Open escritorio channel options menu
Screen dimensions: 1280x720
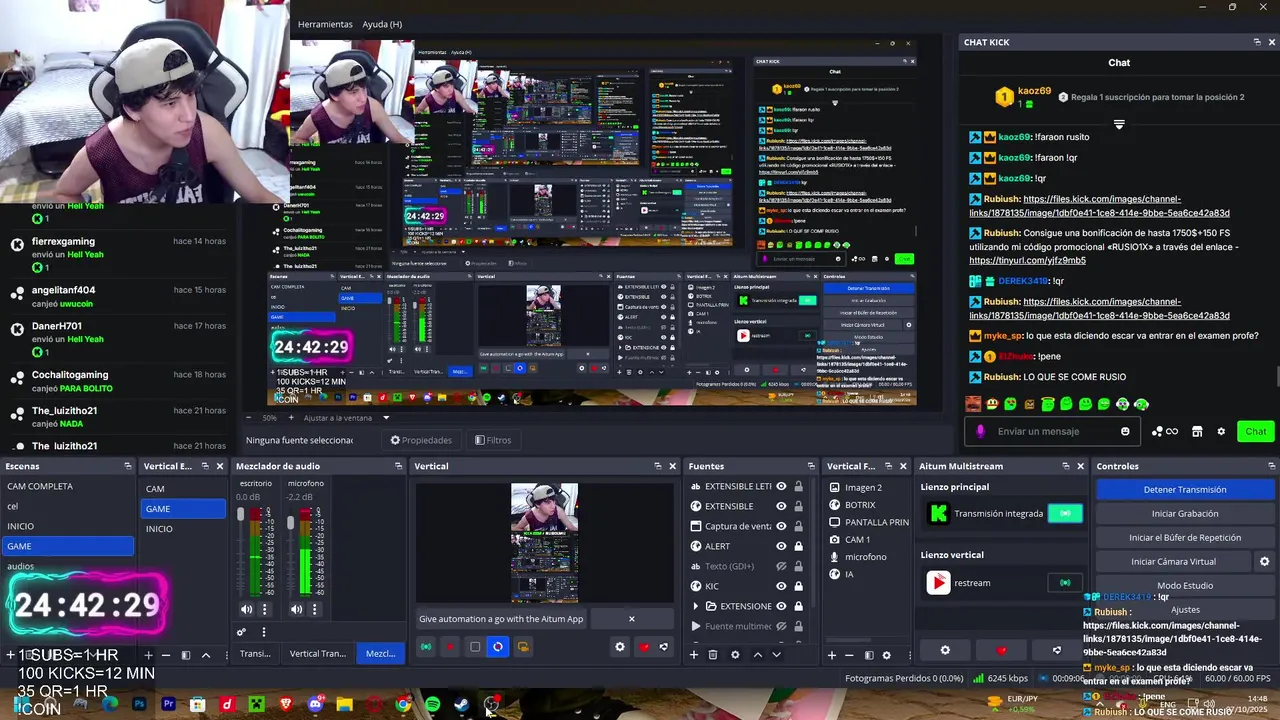[264, 609]
